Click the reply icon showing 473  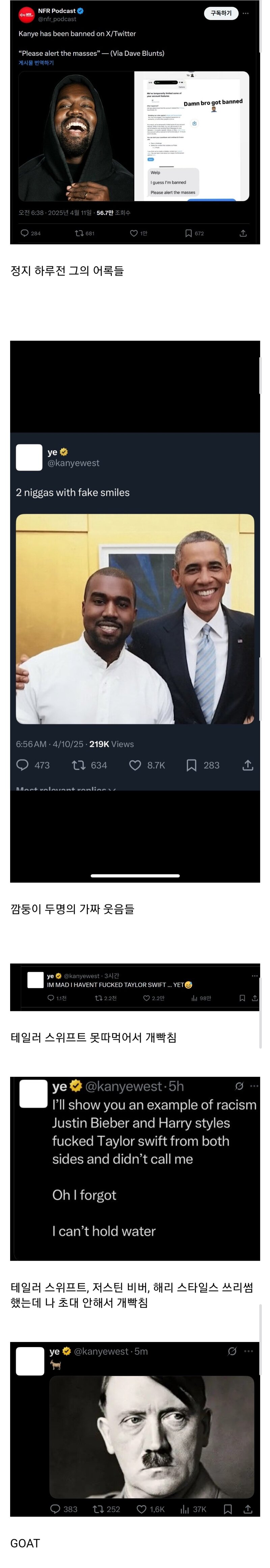click(23, 765)
